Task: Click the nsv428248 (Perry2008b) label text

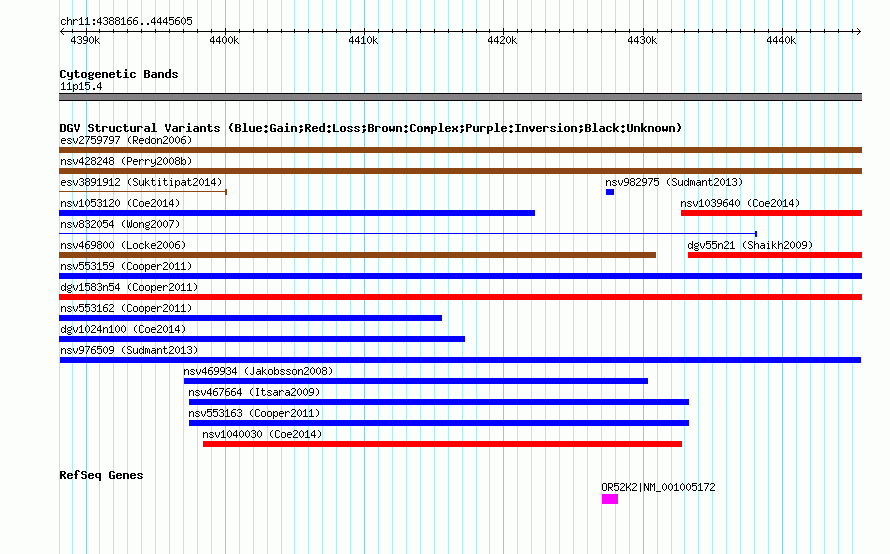Action: [126, 161]
